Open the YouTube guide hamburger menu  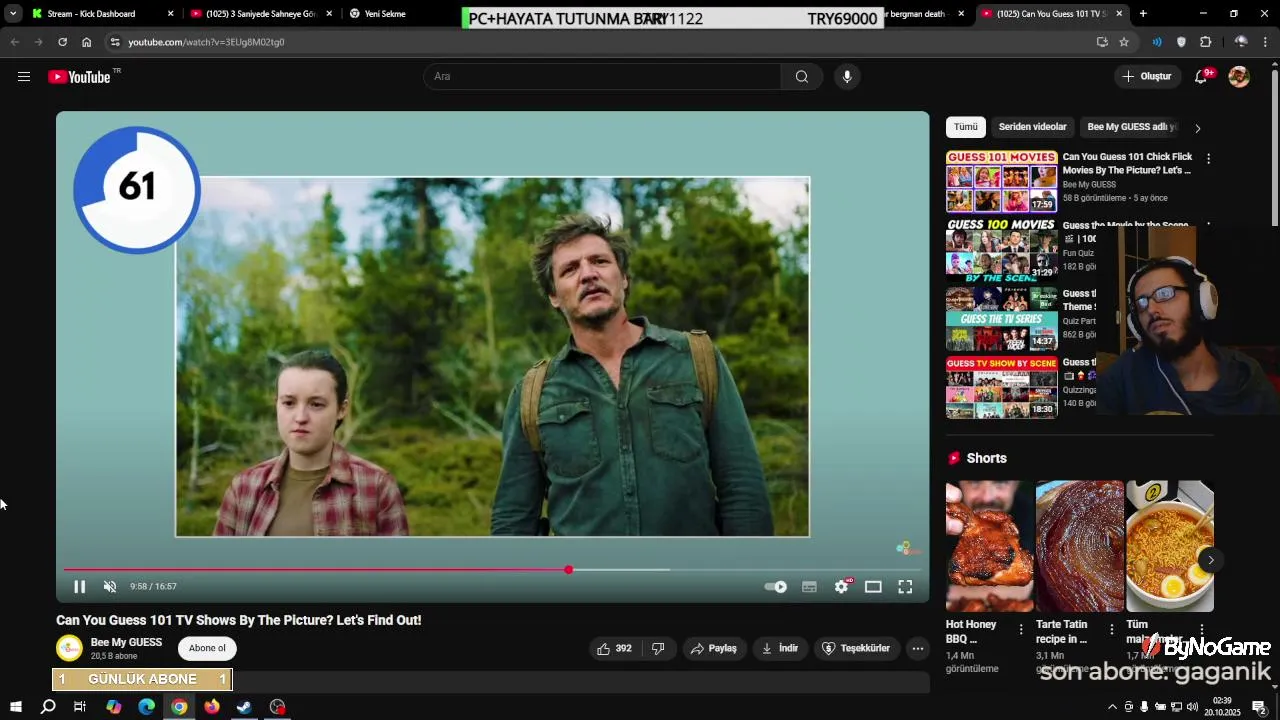tap(24, 77)
